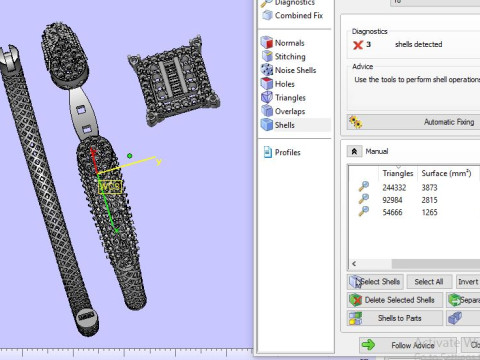Click the red X shells detected indicator

358,45
